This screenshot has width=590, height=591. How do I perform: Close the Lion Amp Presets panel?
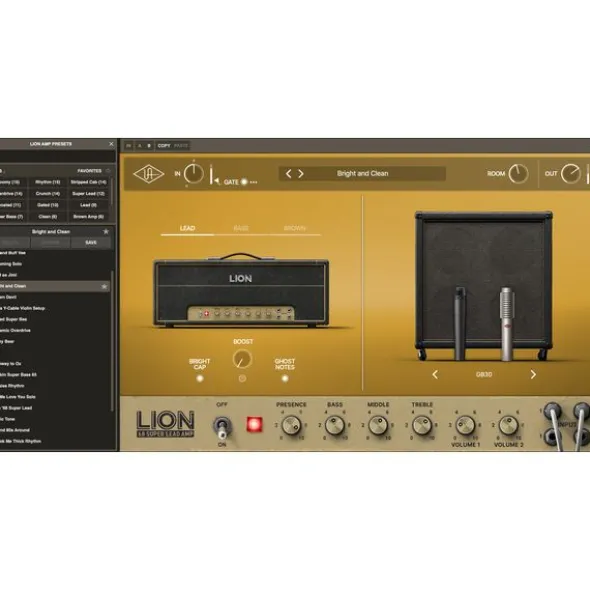tap(111, 144)
